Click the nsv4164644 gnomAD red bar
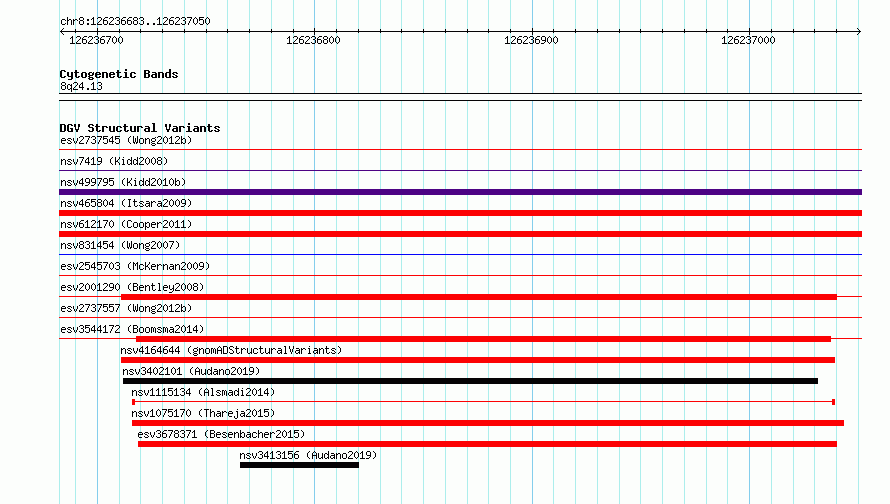This screenshot has height=504, width=890. click(x=478, y=360)
